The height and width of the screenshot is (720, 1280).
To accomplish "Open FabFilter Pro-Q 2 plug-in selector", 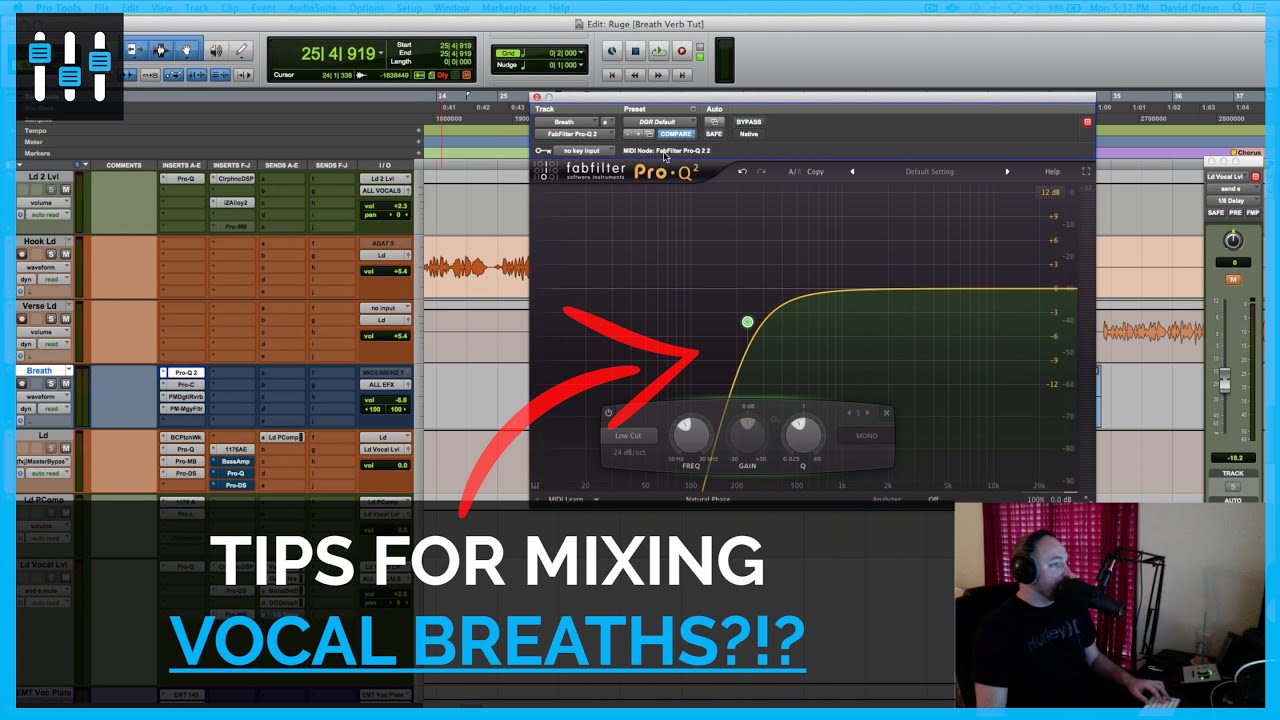I will tap(575, 134).
